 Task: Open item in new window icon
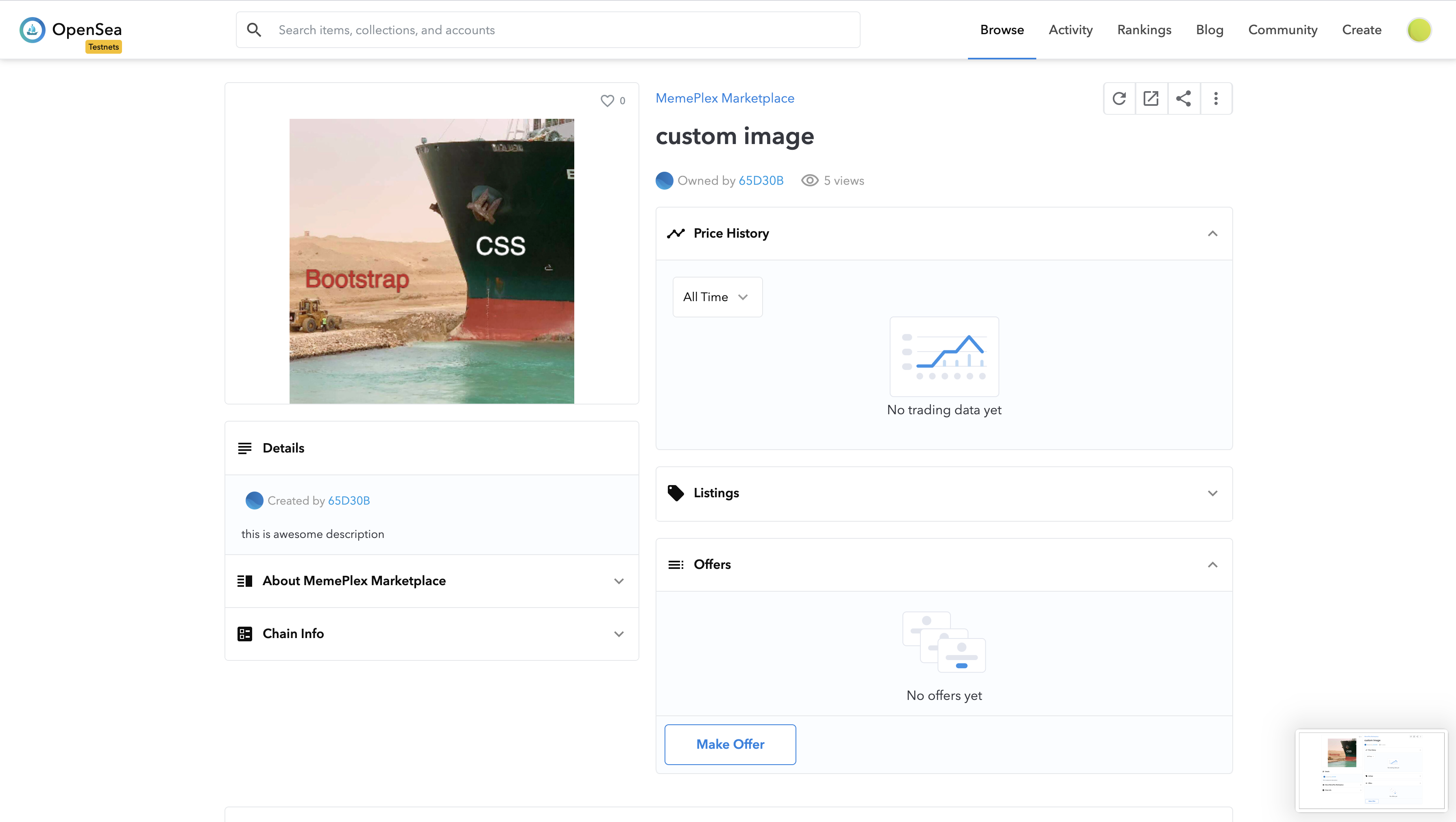pos(1151,98)
